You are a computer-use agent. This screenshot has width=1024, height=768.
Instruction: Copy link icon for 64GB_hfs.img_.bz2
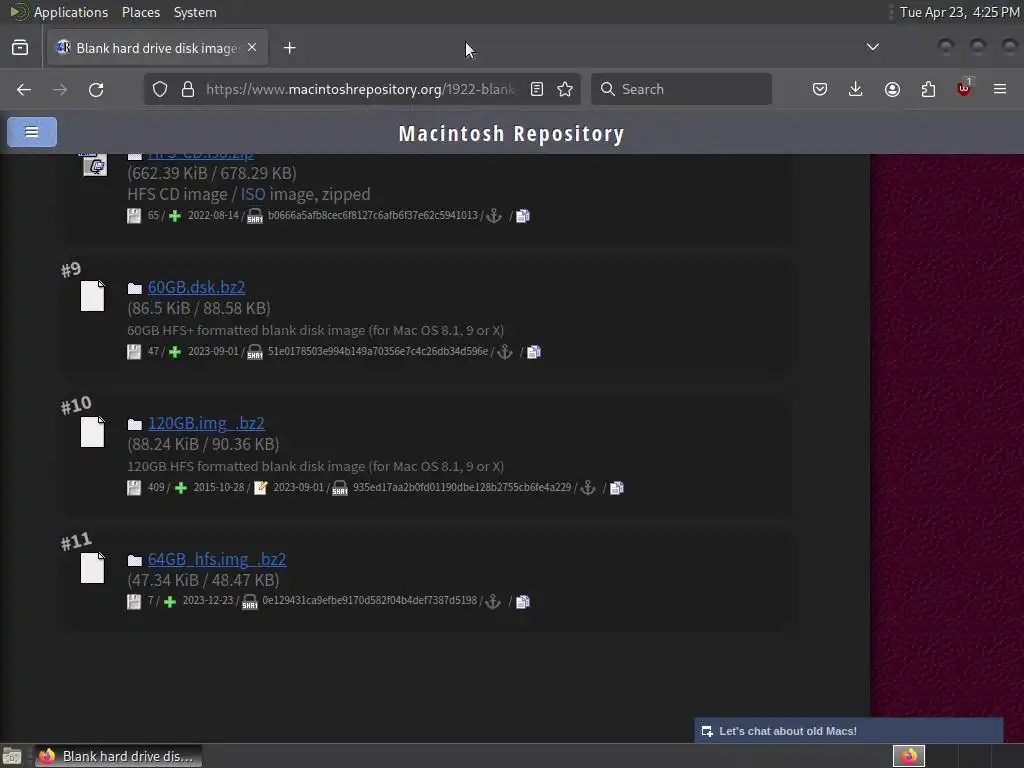click(x=522, y=601)
